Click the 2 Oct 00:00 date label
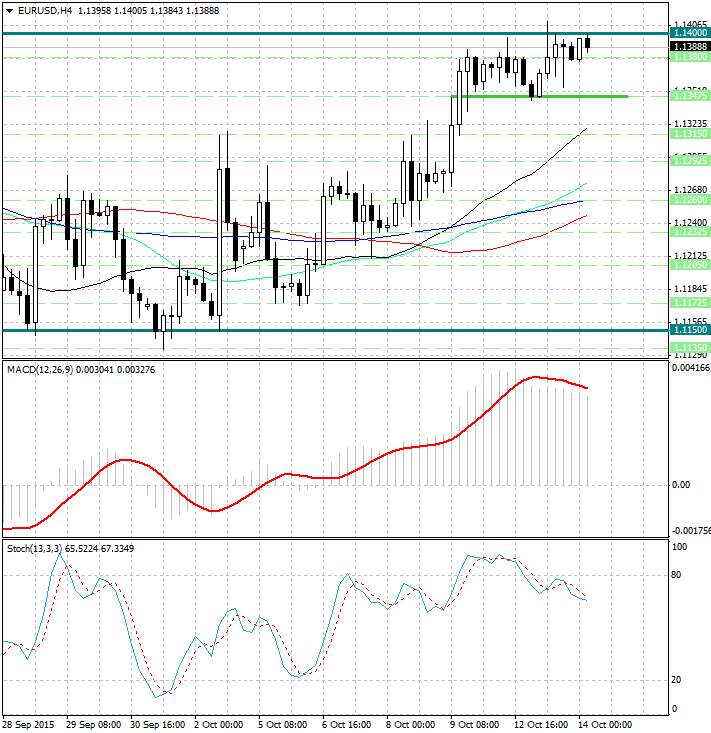This screenshot has height=733, width=711. 218,725
